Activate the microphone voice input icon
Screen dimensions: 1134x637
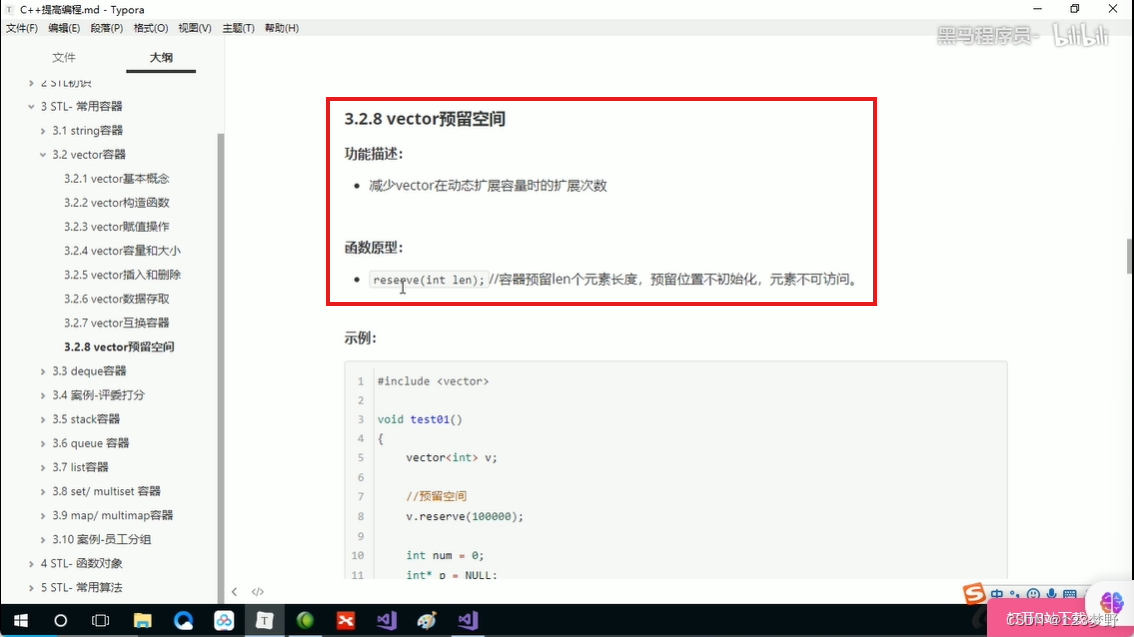[1050, 594]
